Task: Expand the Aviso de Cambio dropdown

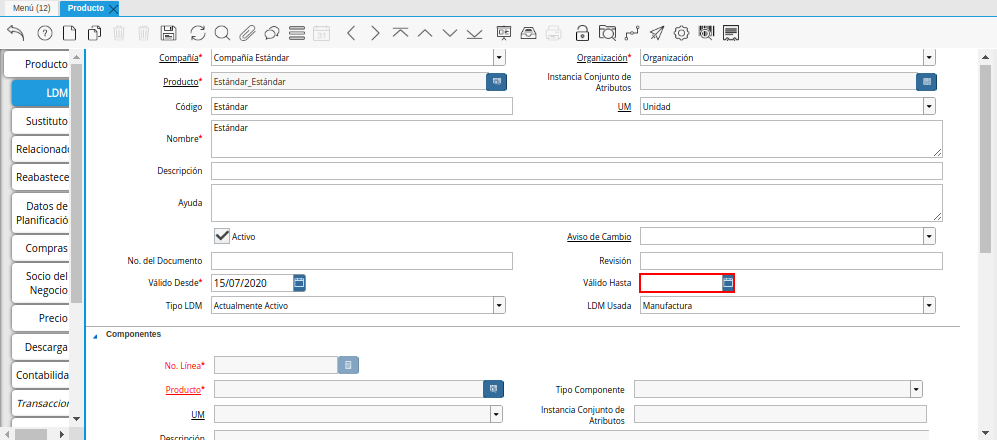Action: (929, 237)
